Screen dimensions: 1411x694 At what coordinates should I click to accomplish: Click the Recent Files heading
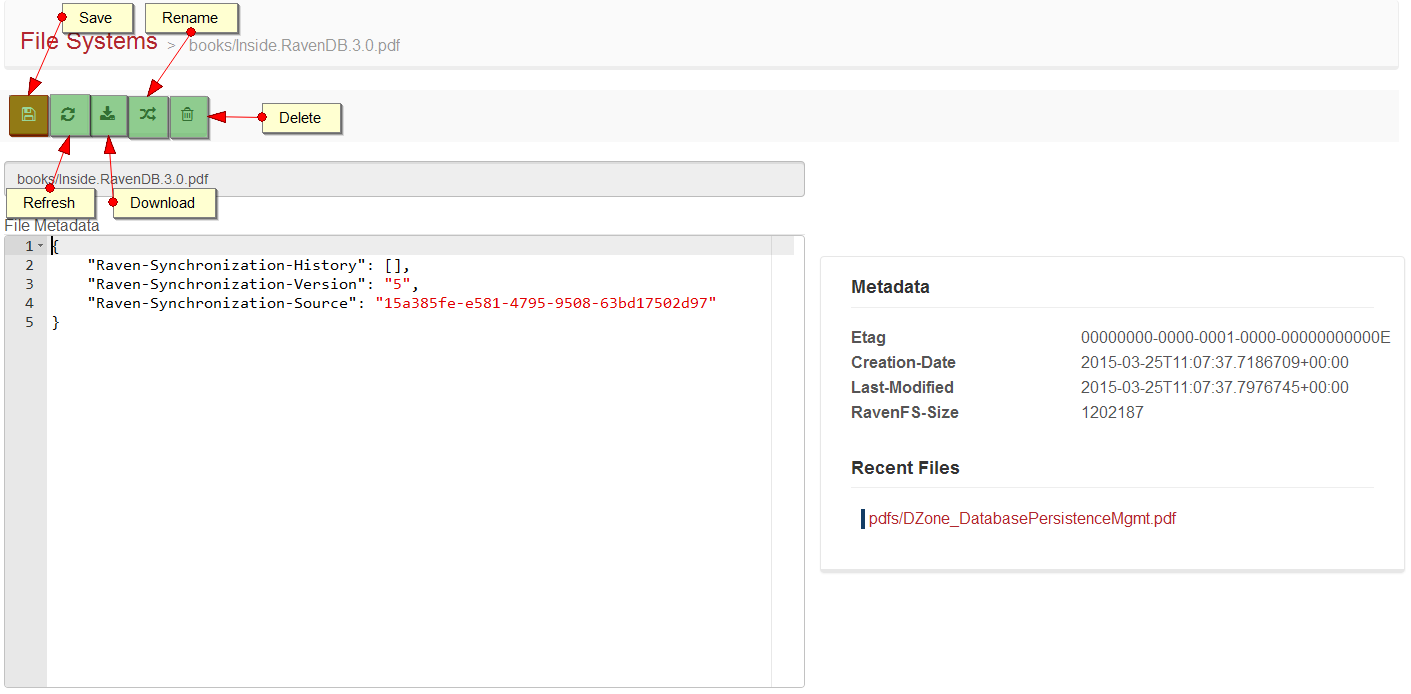(x=905, y=468)
